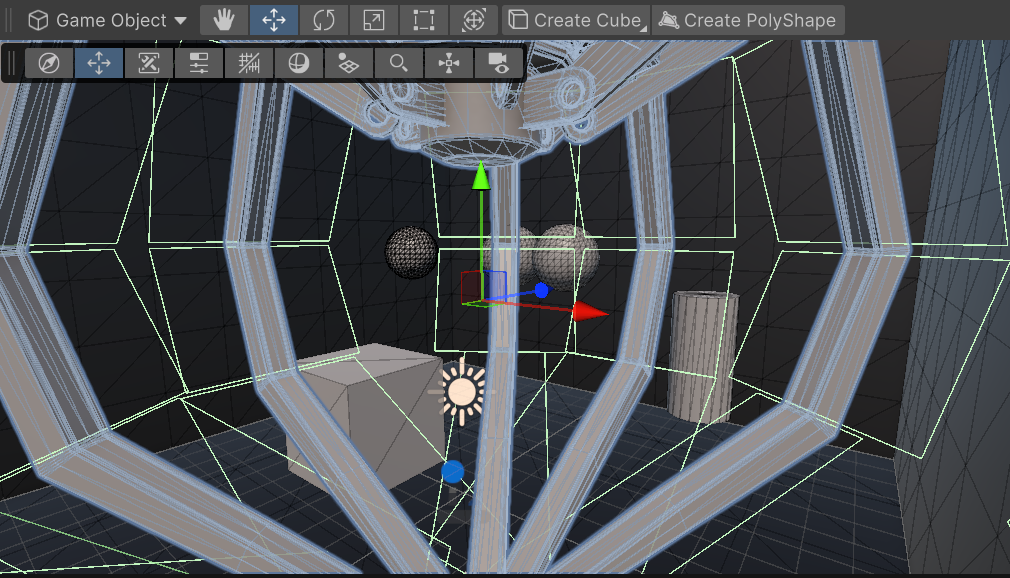Viewport: 1010px width, 578px height.
Task: Click the green Y-axis gizmo arrow
Action: click(481, 176)
